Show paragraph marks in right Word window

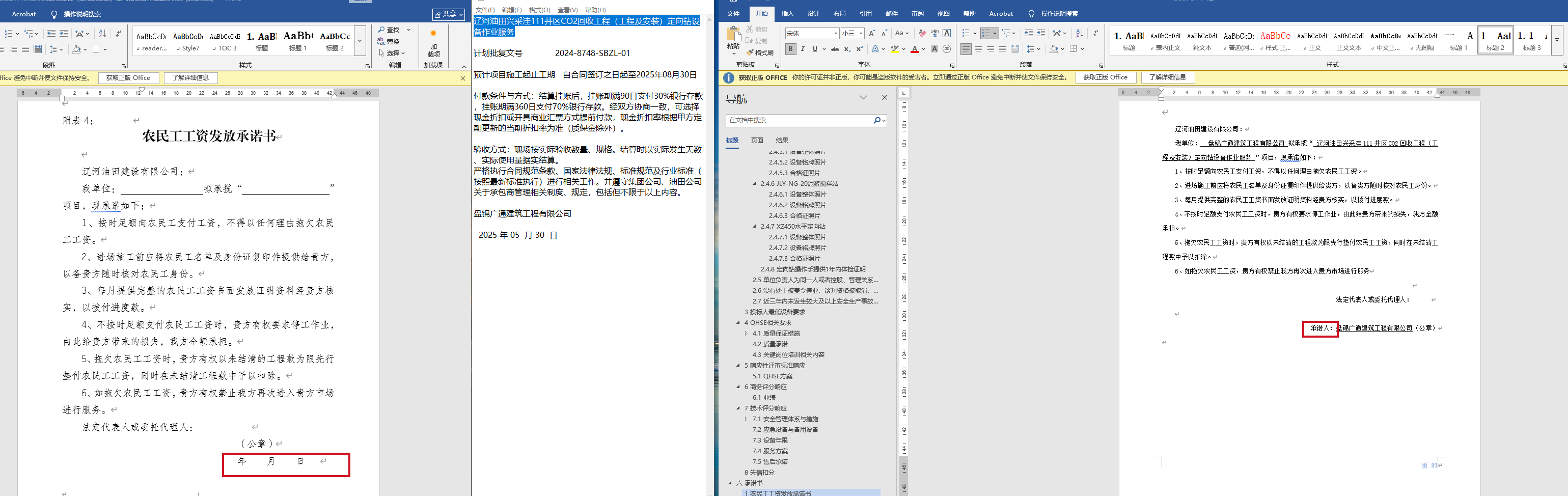tap(1095, 34)
